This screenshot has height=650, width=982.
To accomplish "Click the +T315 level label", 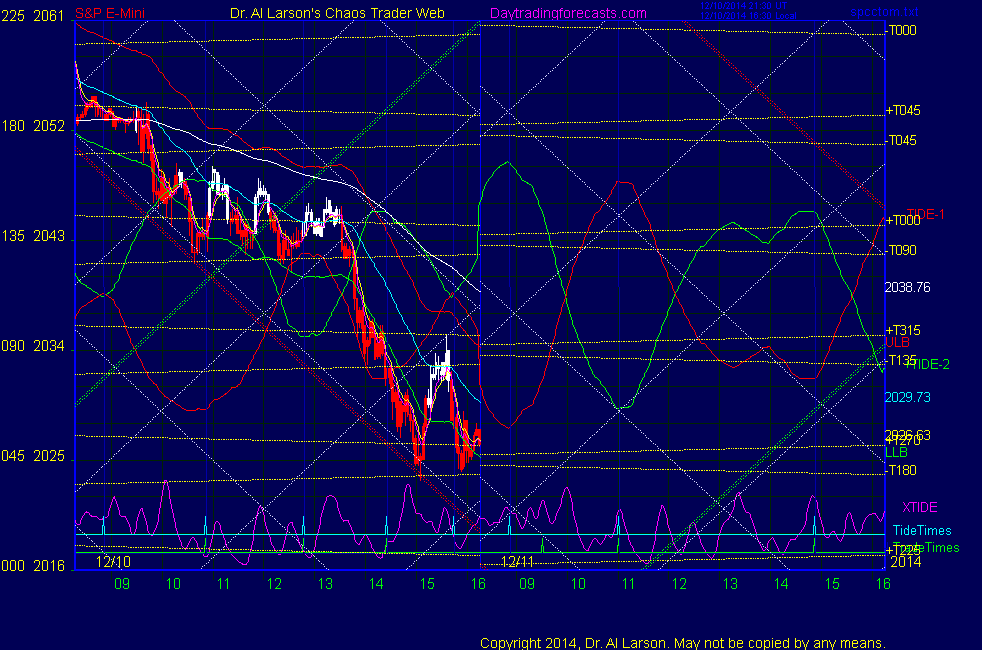I will (x=902, y=331).
